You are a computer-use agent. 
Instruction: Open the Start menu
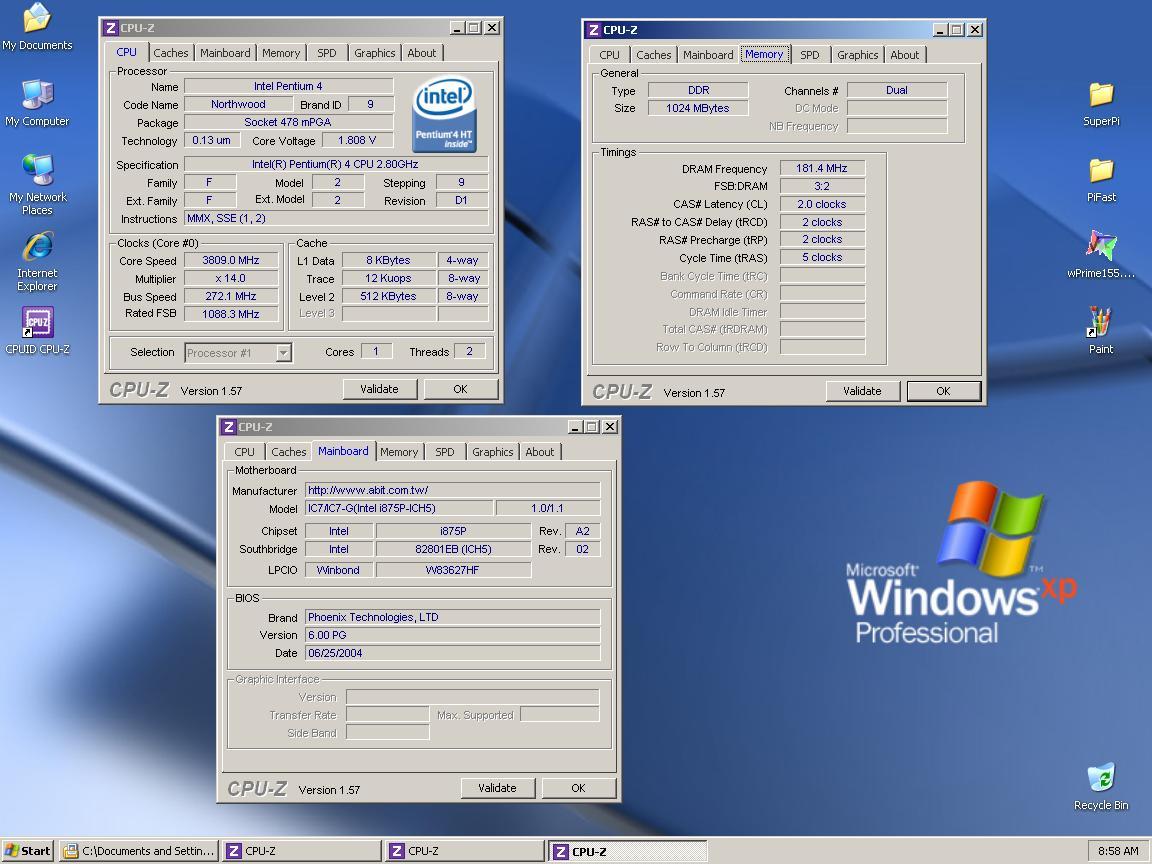(28, 851)
